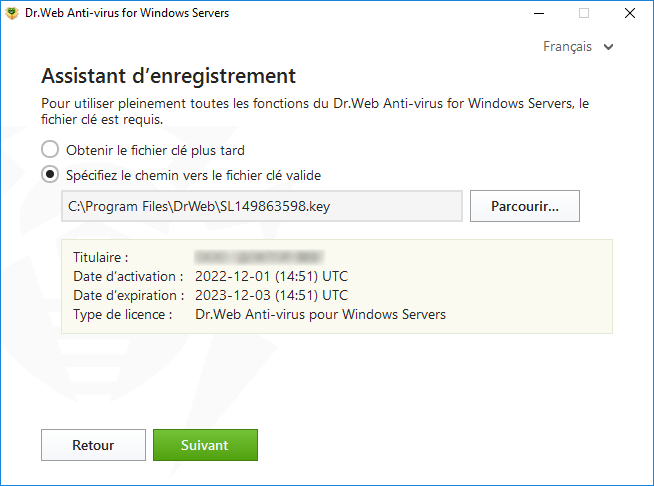Minimize the Dr.Web window
654x486 pixels.
tap(539, 13)
